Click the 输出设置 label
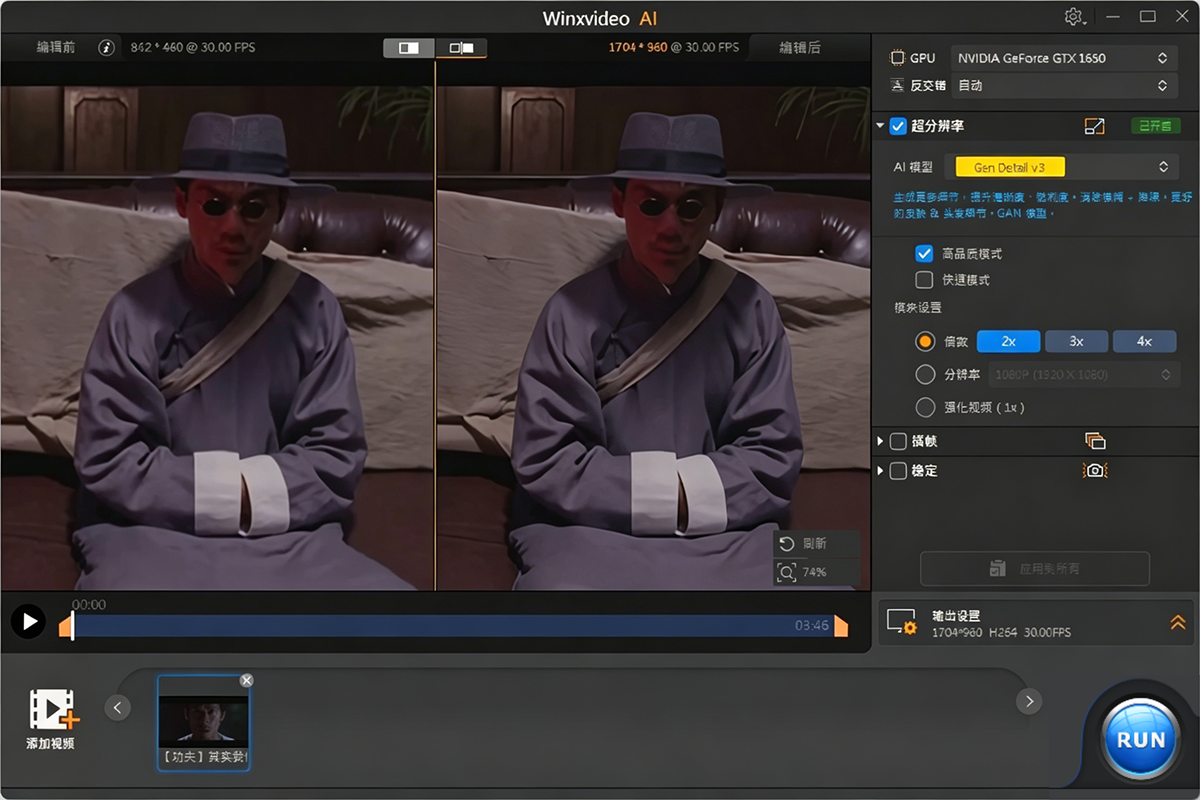Screen dimensions: 1200x800 tap(956, 615)
